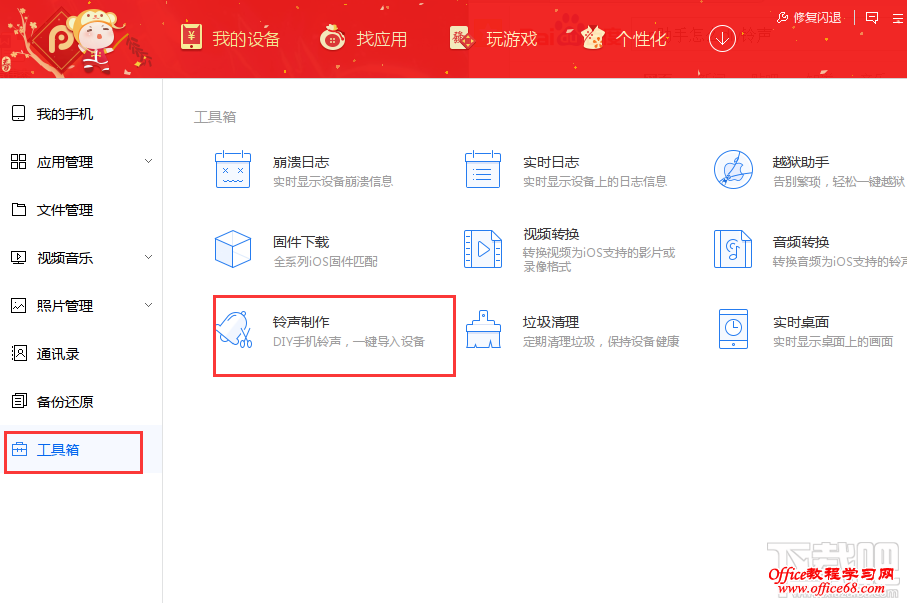Click the 照片管理 picture icon in sidebar

pos(19,306)
